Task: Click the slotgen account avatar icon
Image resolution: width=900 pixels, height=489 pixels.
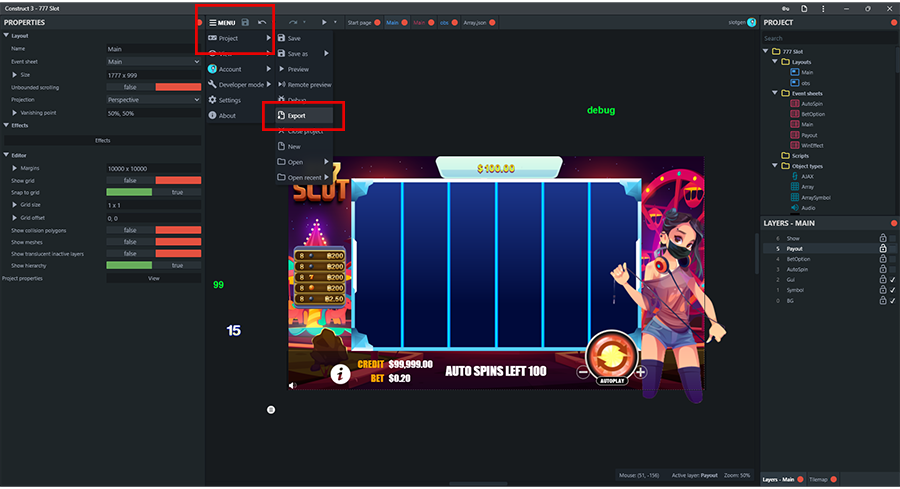Action: click(751, 22)
